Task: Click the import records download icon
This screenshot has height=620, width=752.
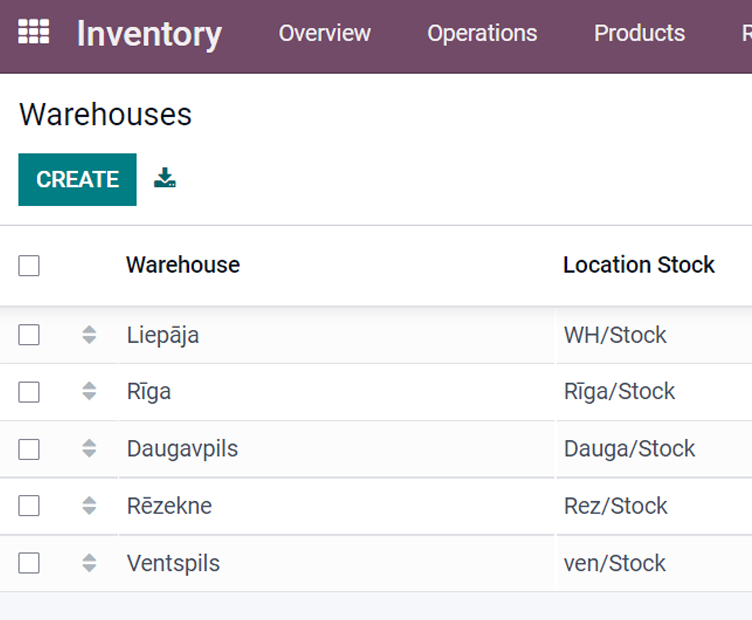Action: point(164,178)
